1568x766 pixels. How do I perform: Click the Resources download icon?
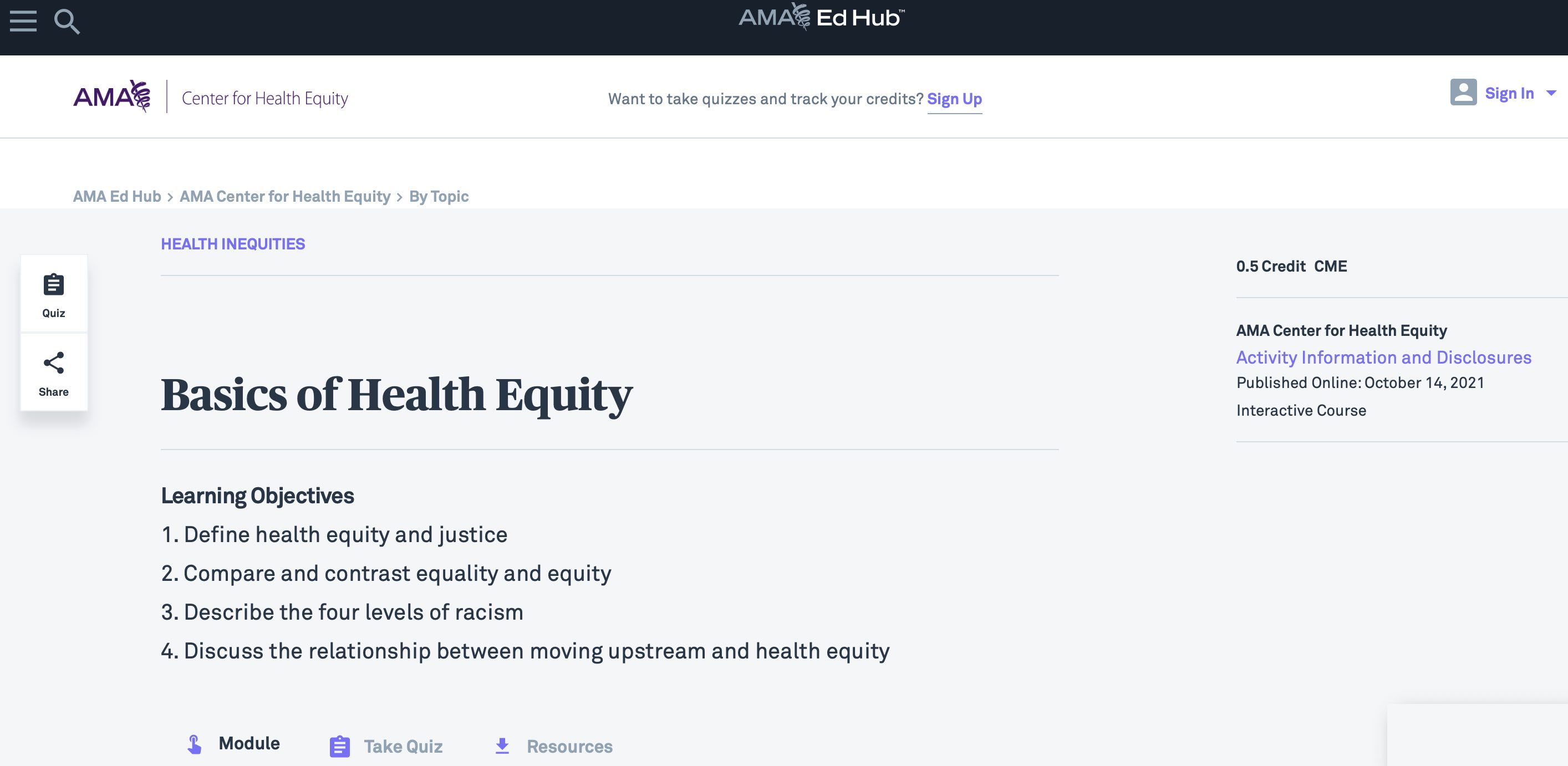tap(502, 746)
